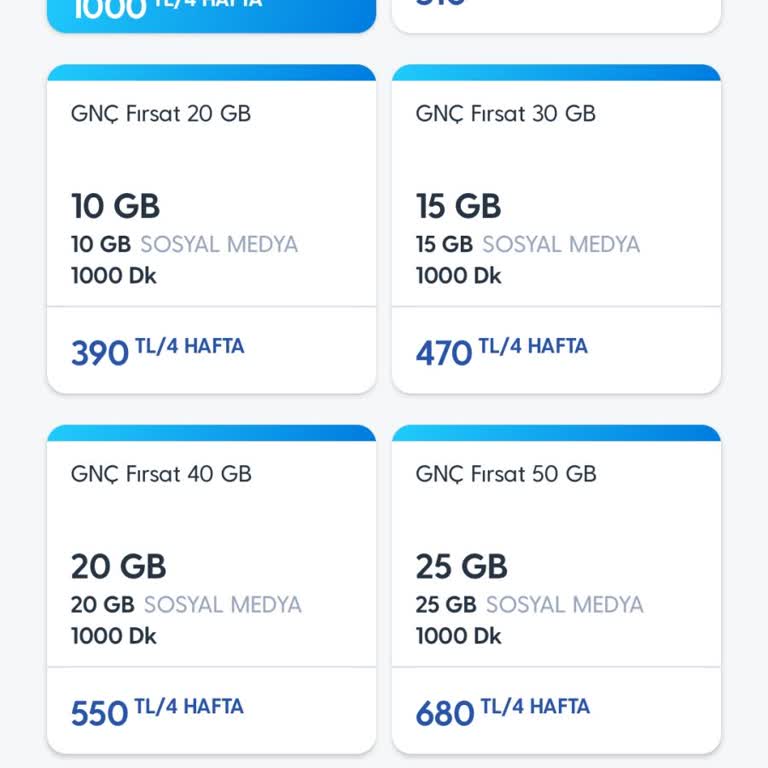Open the GNÇ Fırsat 50 GB plan title
The image size is (768, 768).
[505, 473]
